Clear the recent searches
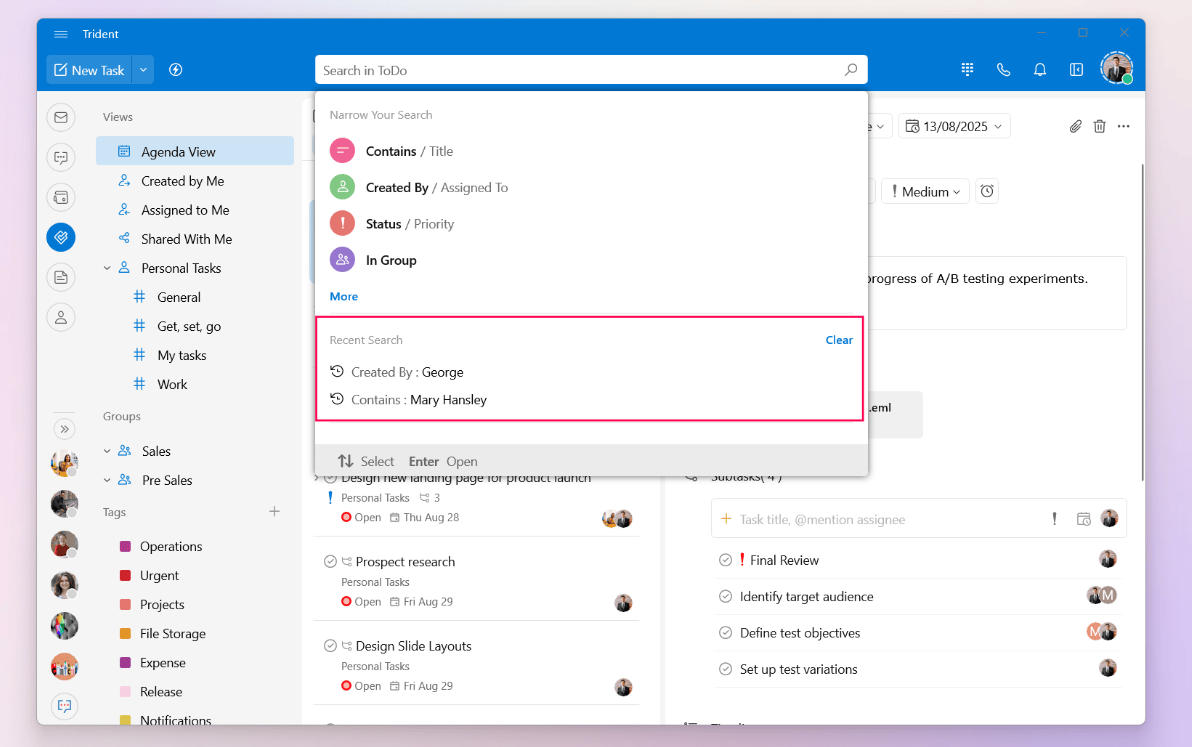This screenshot has height=747, width=1192. [839, 340]
